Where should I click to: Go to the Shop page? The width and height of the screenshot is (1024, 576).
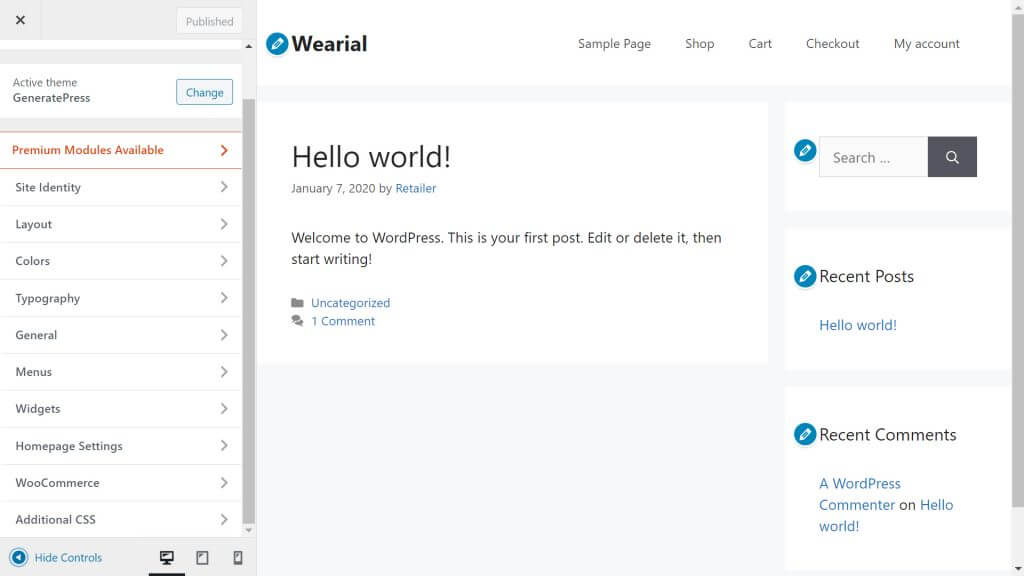click(x=699, y=44)
